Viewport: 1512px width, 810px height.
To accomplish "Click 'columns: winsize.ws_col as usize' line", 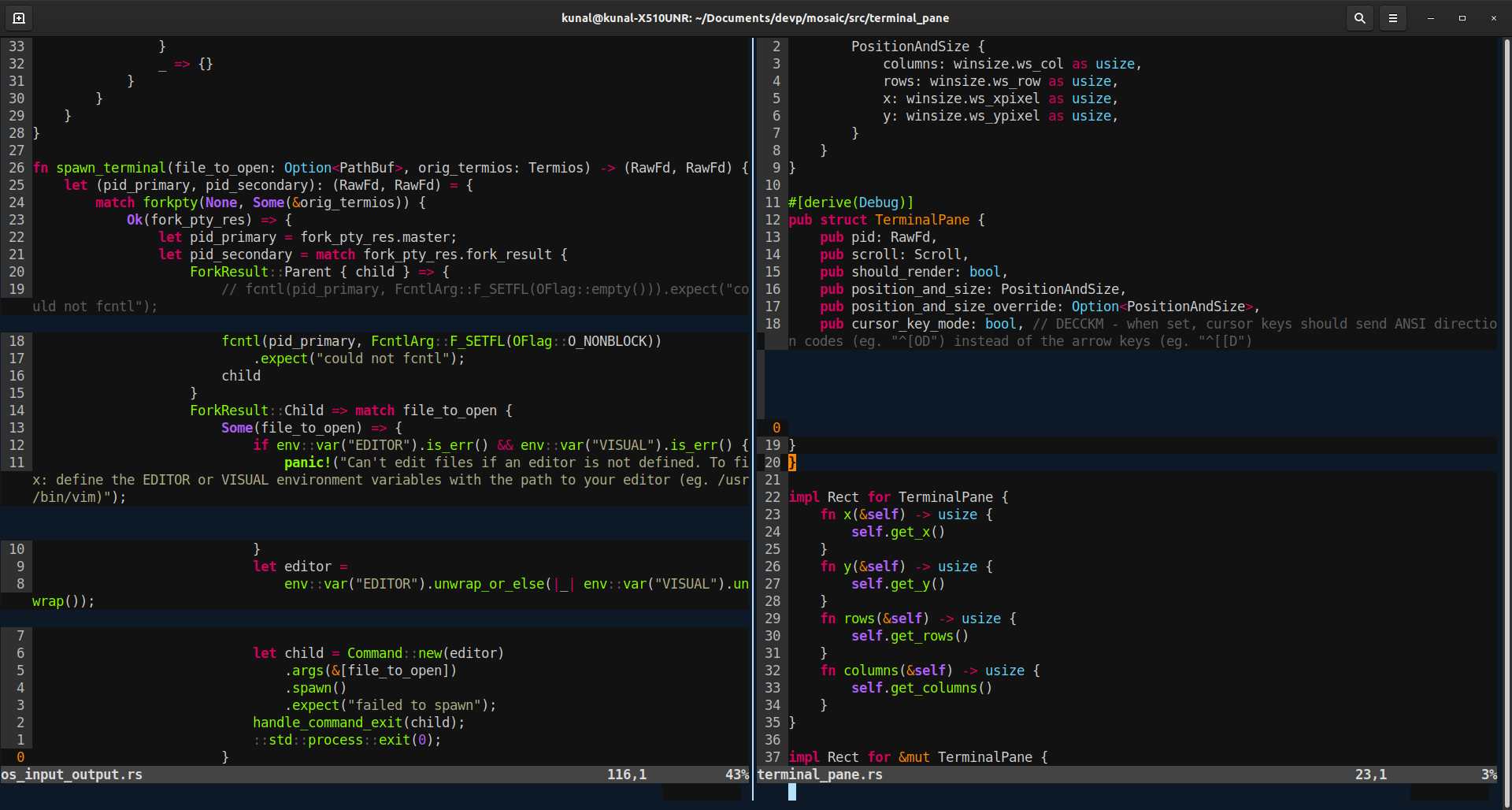I will coord(1013,64).
